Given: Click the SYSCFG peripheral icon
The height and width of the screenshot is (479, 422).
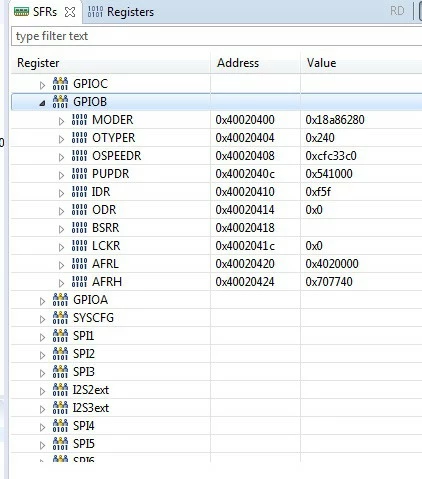Looking at the screenshot, I should coord(60,318).
